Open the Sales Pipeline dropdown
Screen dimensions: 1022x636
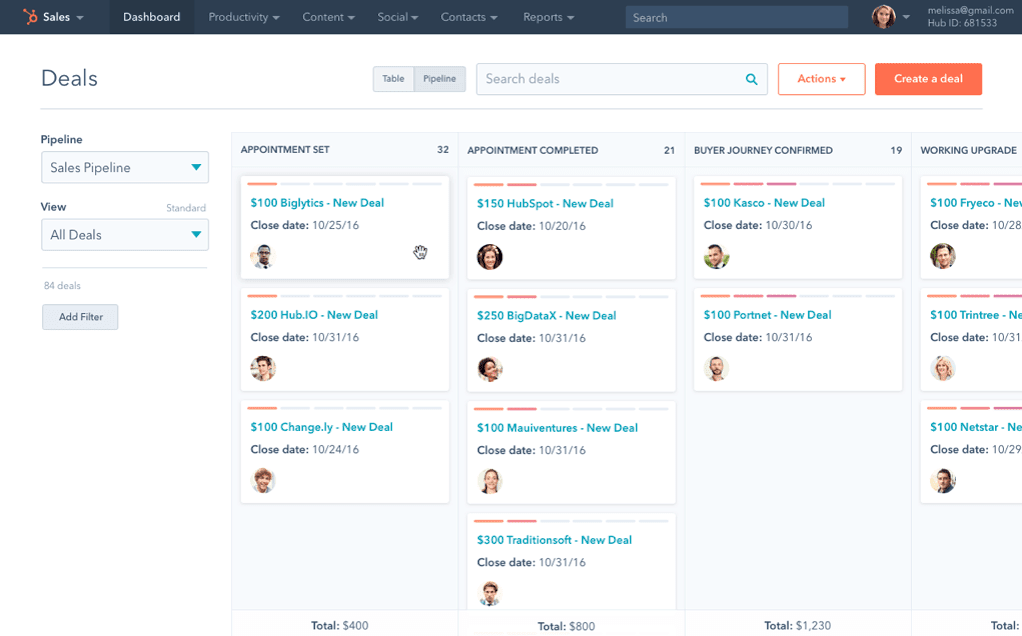(x=125, y=167)
